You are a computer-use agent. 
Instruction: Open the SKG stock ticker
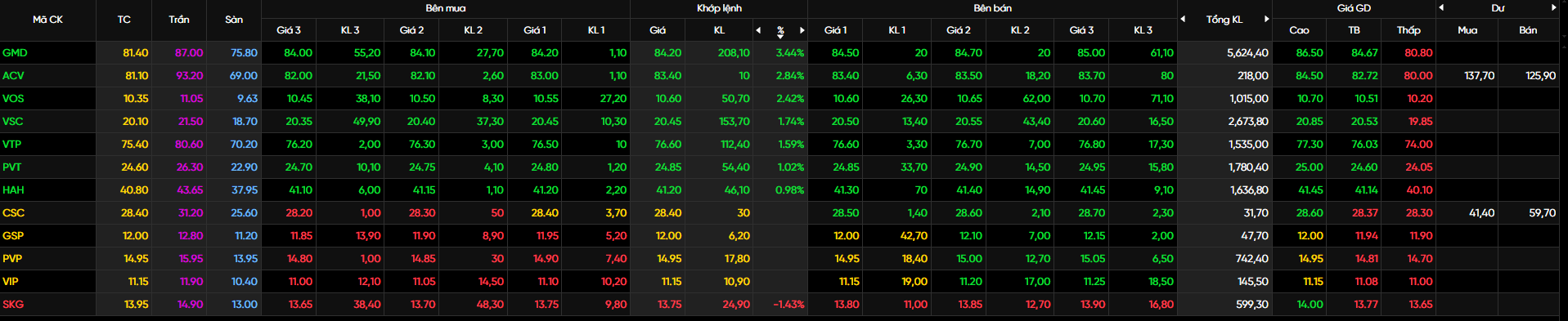pos(13,305)
